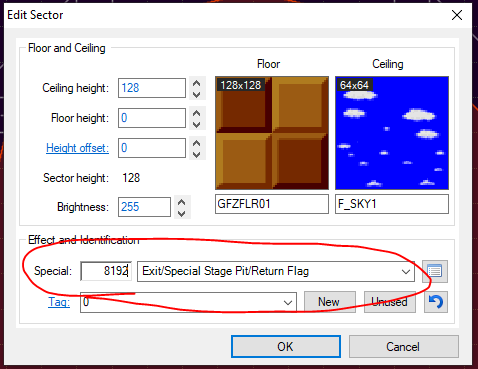Decrease floor height with down arrow

click(197, 124)
